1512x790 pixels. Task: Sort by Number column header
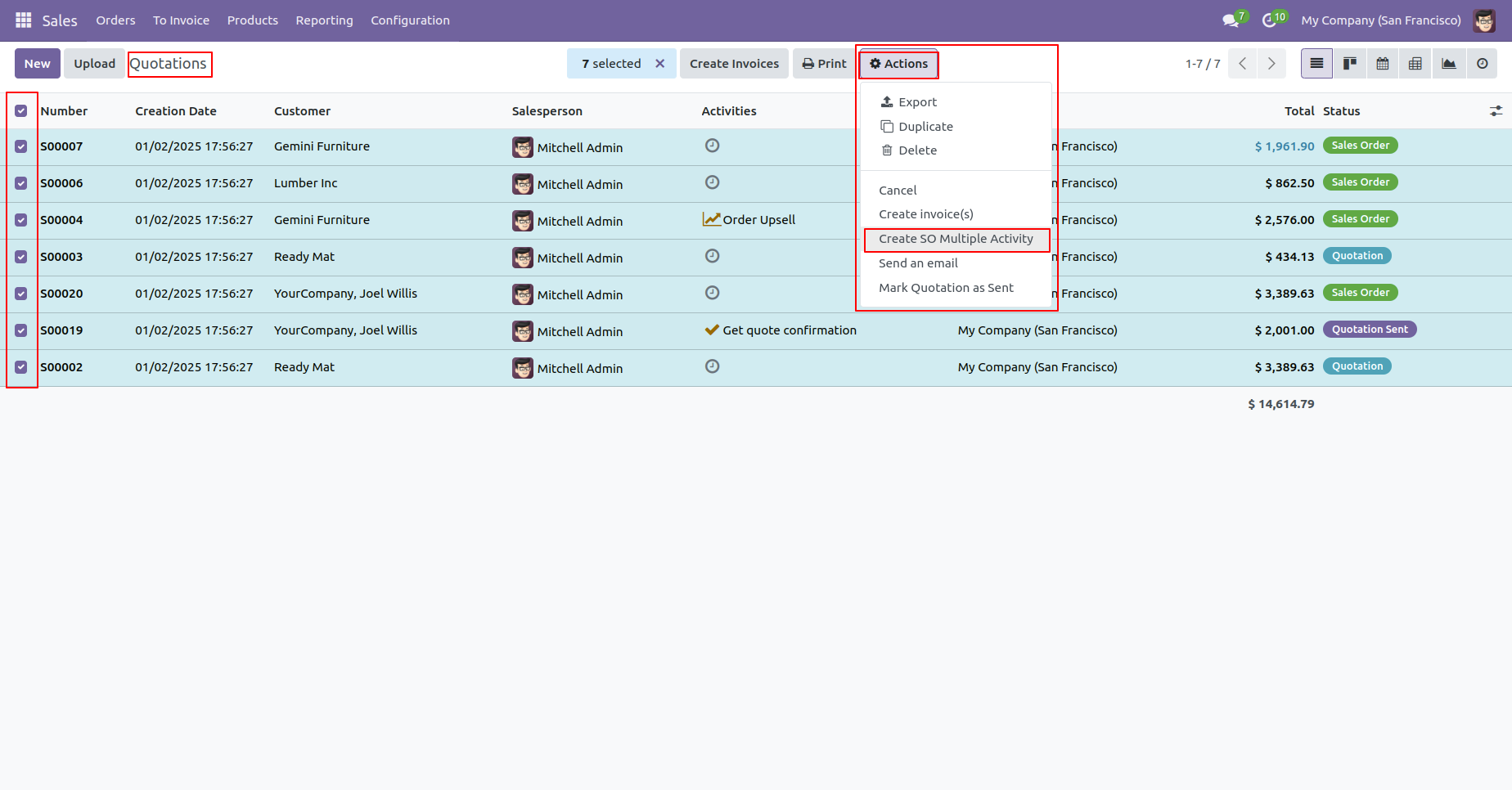coord(64,111)
